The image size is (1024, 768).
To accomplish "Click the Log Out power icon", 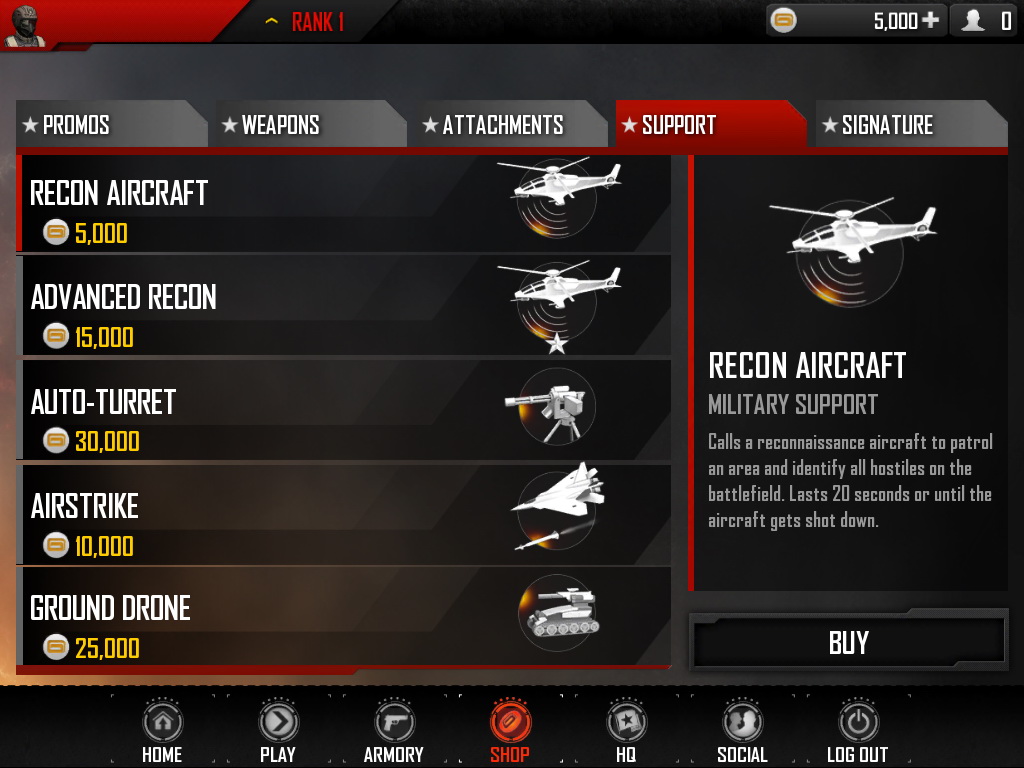I will [858, 722].
